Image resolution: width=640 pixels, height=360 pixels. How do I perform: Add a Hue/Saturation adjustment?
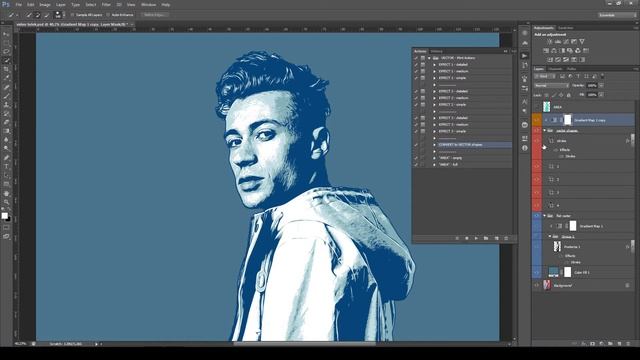click(x=546, y=51)
